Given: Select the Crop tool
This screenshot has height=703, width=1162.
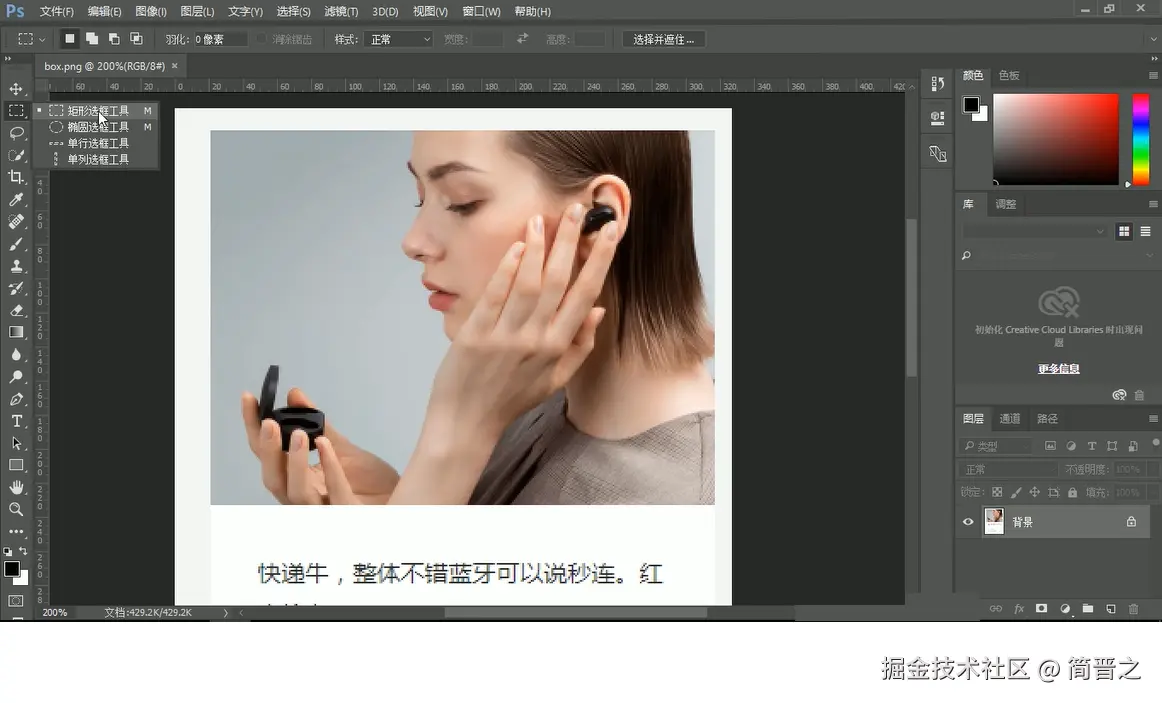Looking at the screenshot, I should click(x=14, y=177).
